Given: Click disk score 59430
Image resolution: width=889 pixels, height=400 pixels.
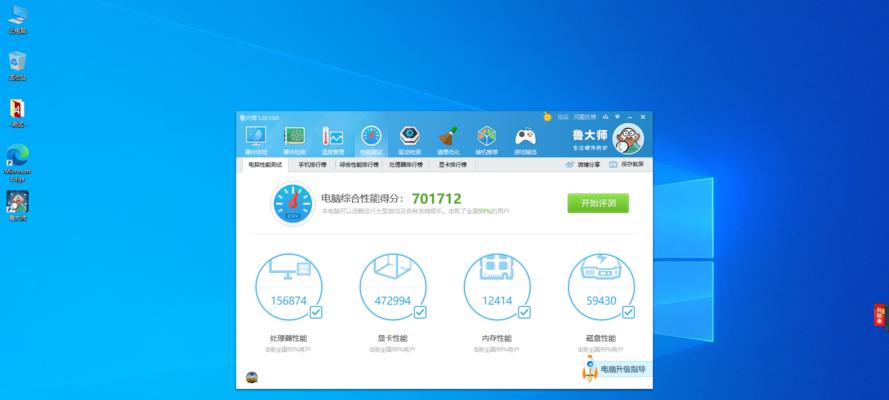Looking at the screenshot, I should [601, 301].
